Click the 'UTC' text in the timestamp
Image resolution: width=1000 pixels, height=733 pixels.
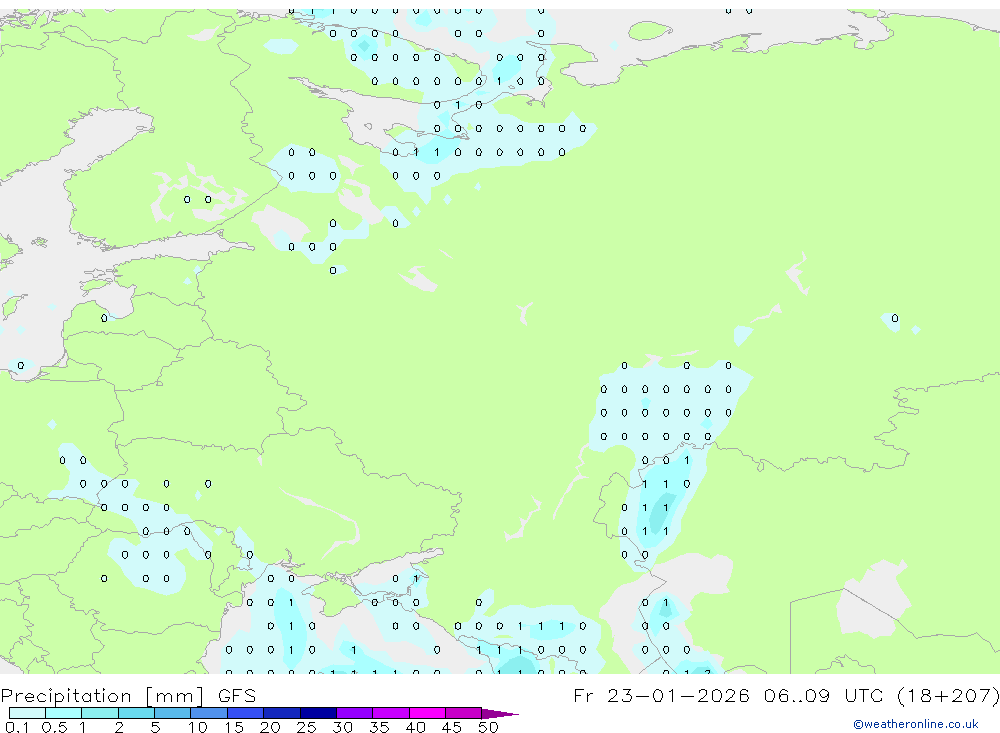(865, 695)
